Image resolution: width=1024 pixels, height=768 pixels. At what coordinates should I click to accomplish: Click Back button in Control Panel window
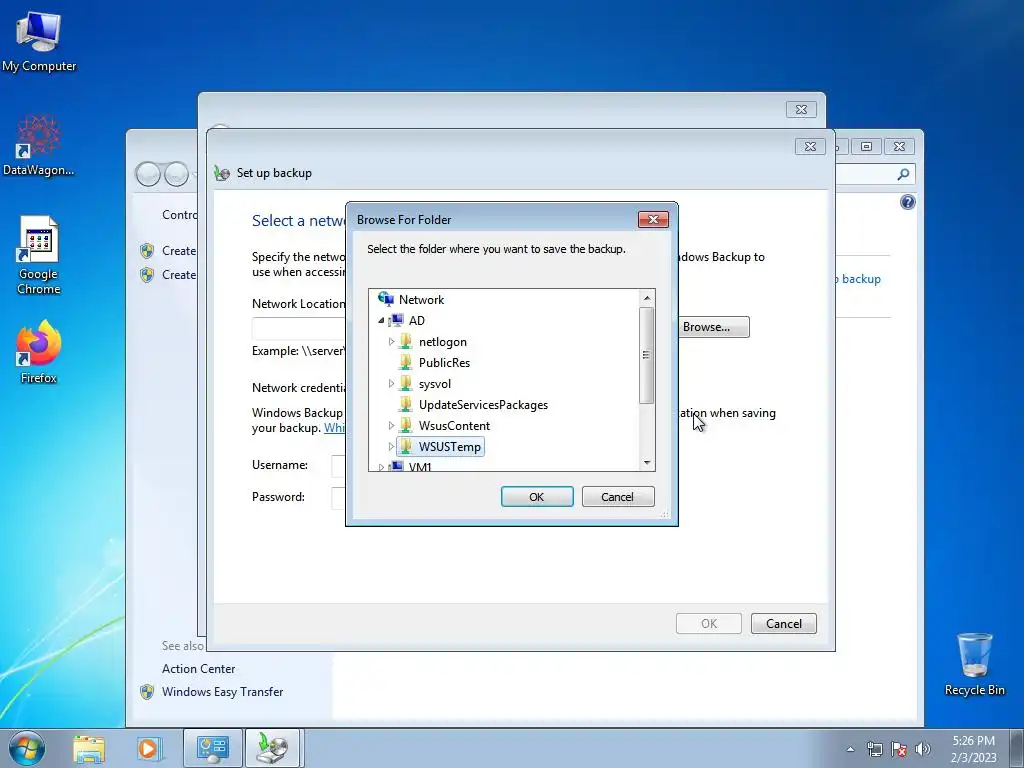[148, 174]
